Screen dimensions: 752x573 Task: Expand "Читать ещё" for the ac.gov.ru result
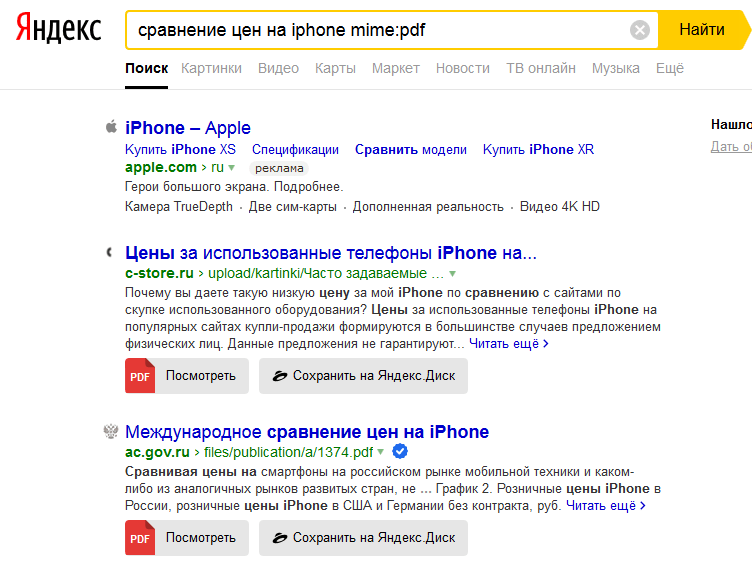click(x=606, y=506)
